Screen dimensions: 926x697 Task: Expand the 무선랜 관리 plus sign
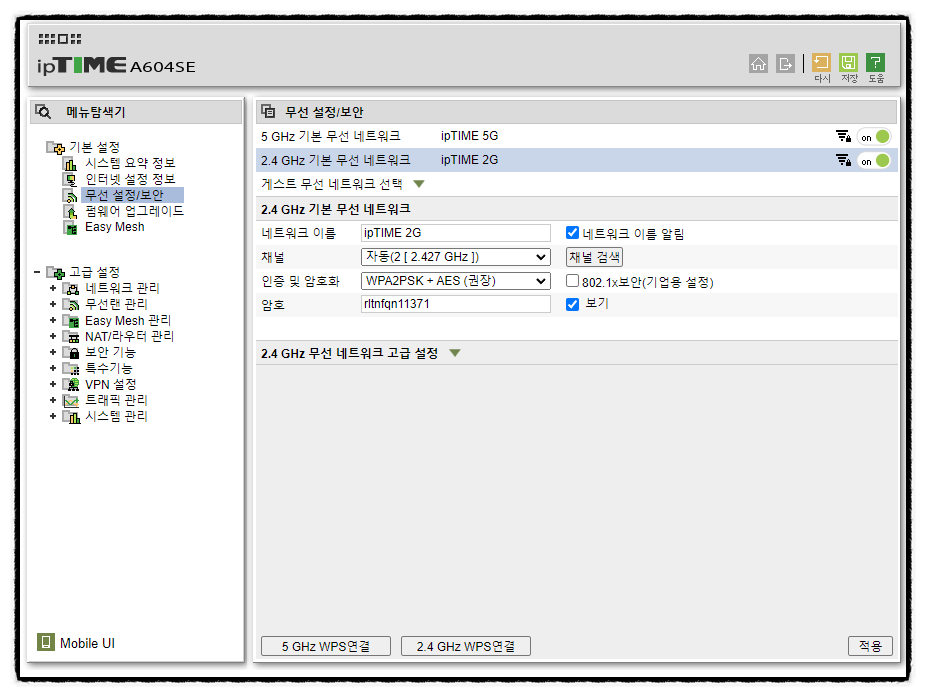click(53, 304)
